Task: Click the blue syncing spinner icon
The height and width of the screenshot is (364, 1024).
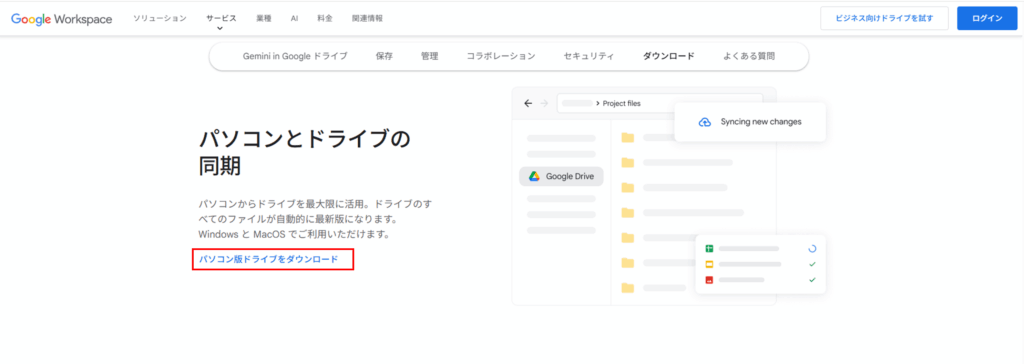Action: click(812, 248)
